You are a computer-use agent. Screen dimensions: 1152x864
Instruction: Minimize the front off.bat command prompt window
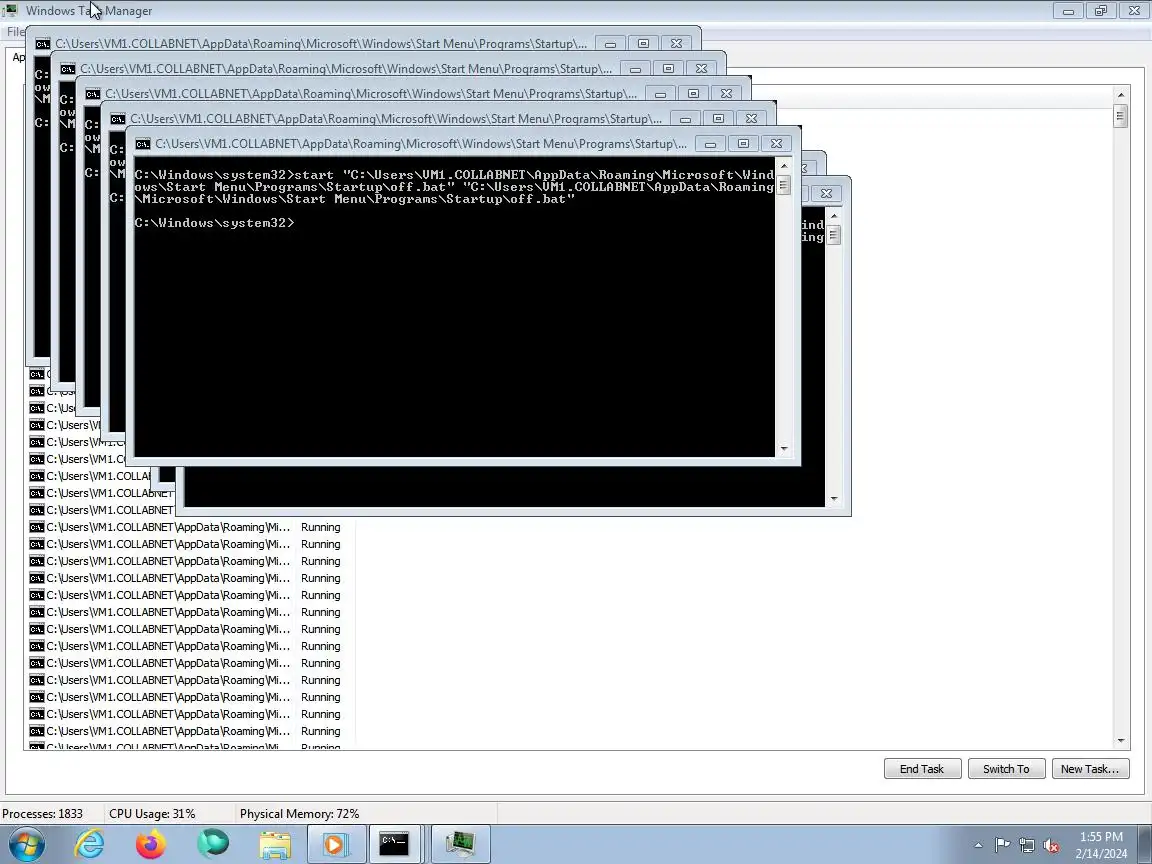(710, 144)
